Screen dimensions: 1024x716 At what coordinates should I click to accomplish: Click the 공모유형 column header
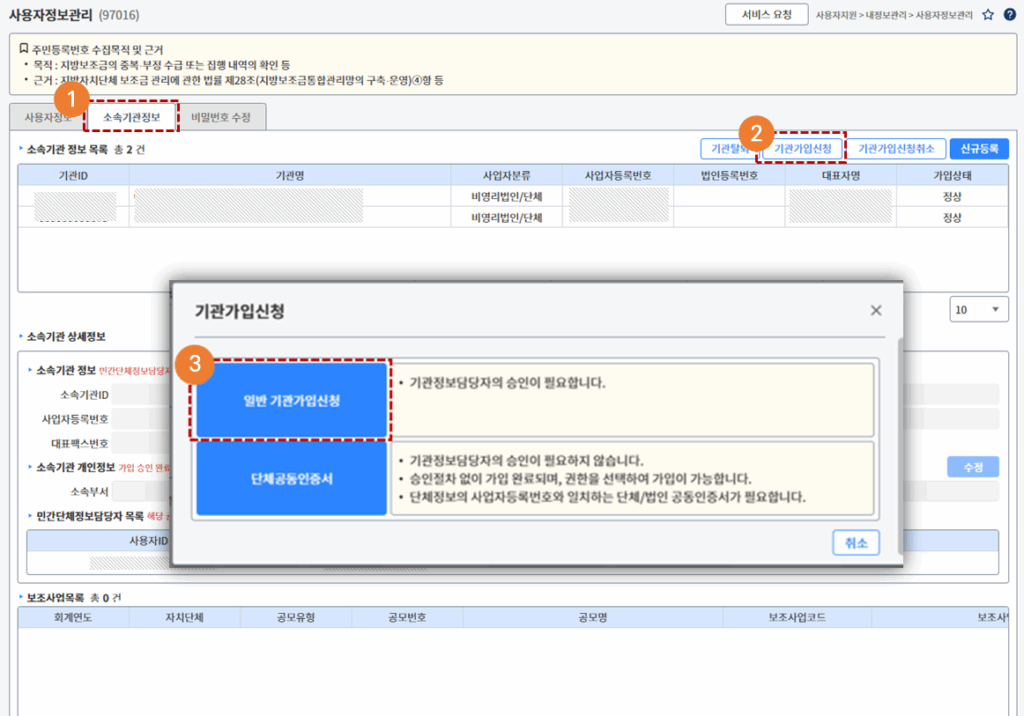point(296,617)
